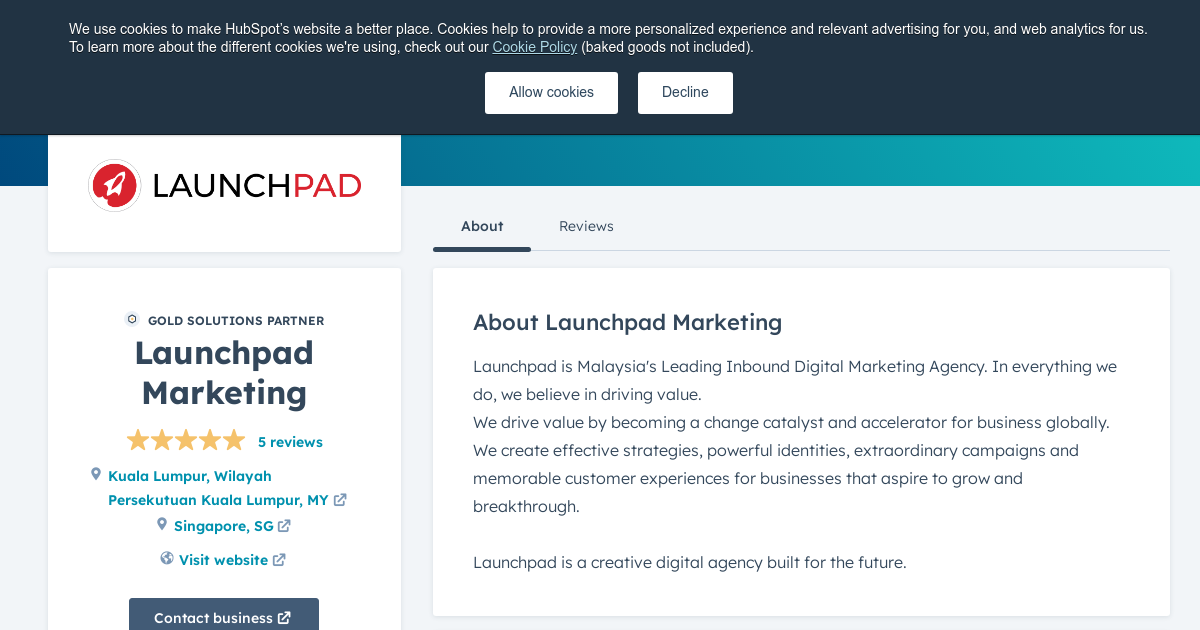This screenshot has width=1200, height=630.
Task: Click the Gold Solutions Partner badge icon
Action: point(131,319)
